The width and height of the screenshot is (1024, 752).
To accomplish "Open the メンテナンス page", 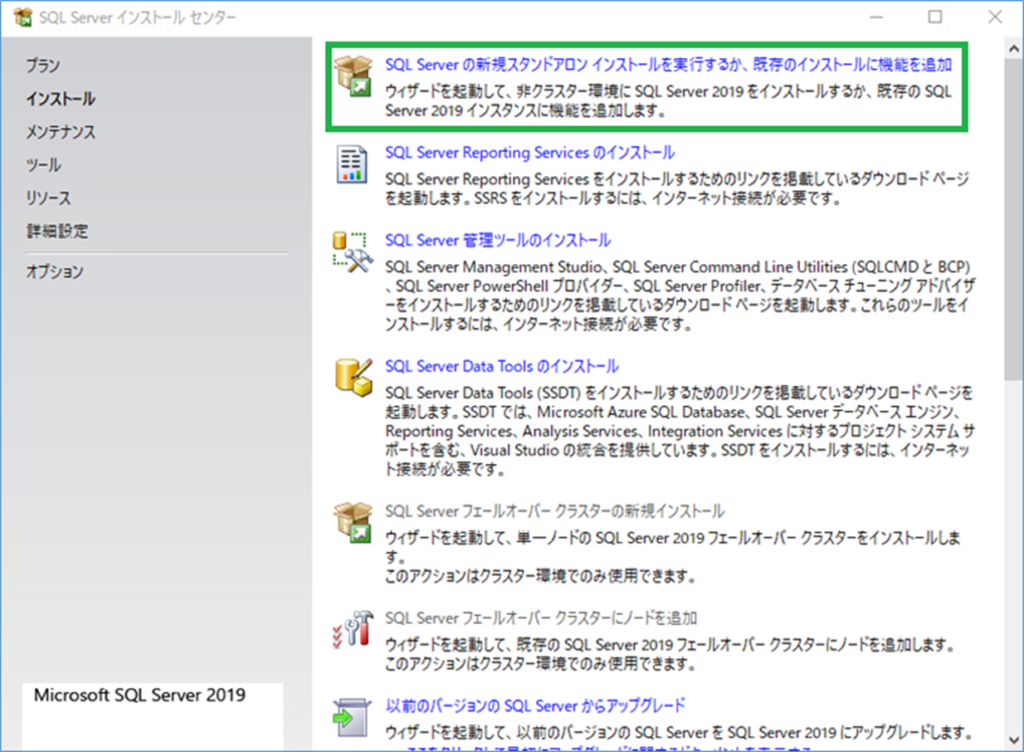I will (x=61, y=132).
